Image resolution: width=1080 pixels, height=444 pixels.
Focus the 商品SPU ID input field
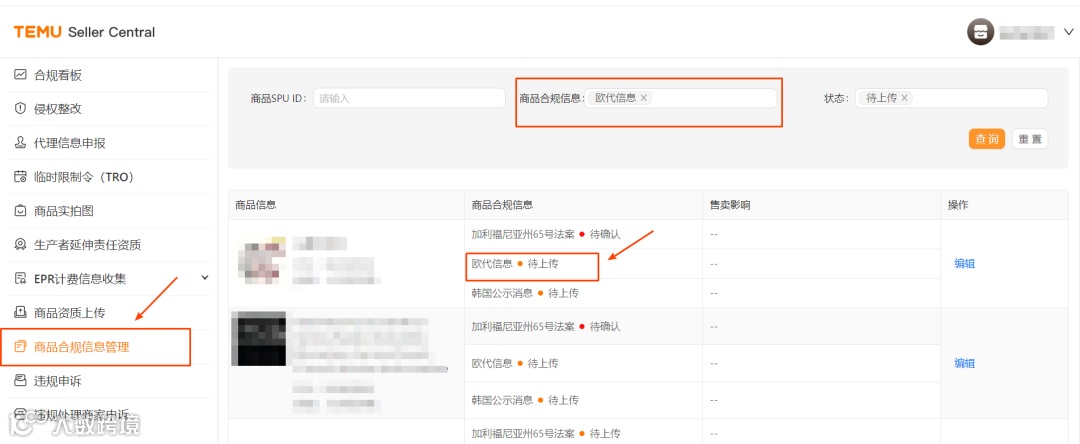tap(409, 98)
